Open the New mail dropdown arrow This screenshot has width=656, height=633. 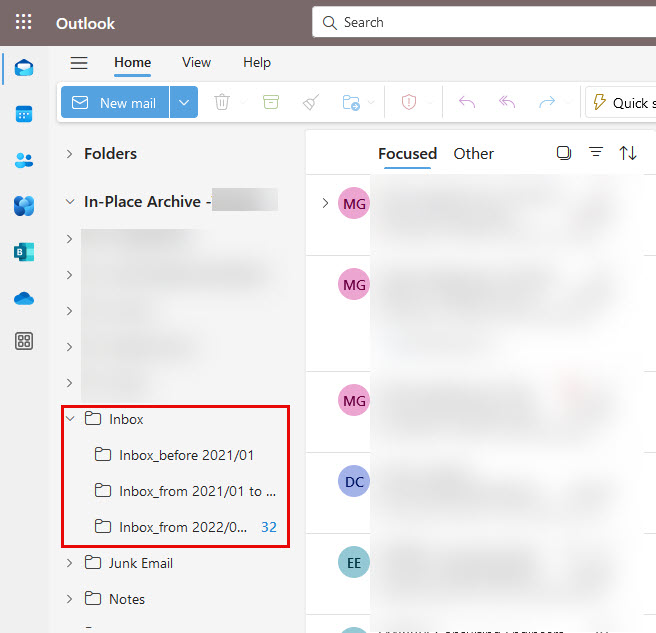184,102
